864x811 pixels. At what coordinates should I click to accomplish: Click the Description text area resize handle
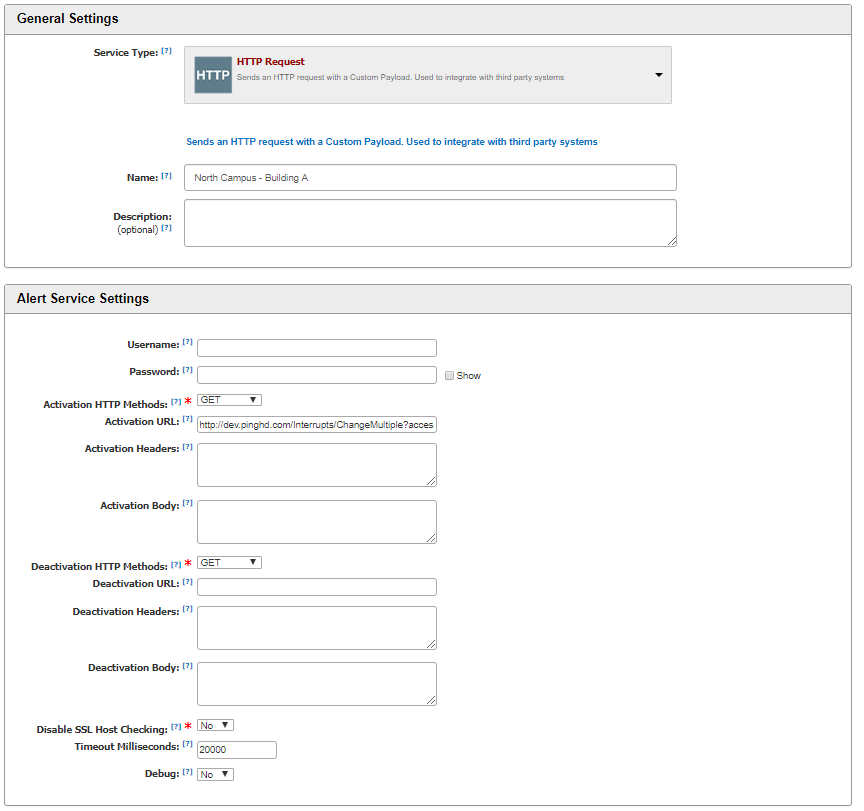[x=672, y=241]
